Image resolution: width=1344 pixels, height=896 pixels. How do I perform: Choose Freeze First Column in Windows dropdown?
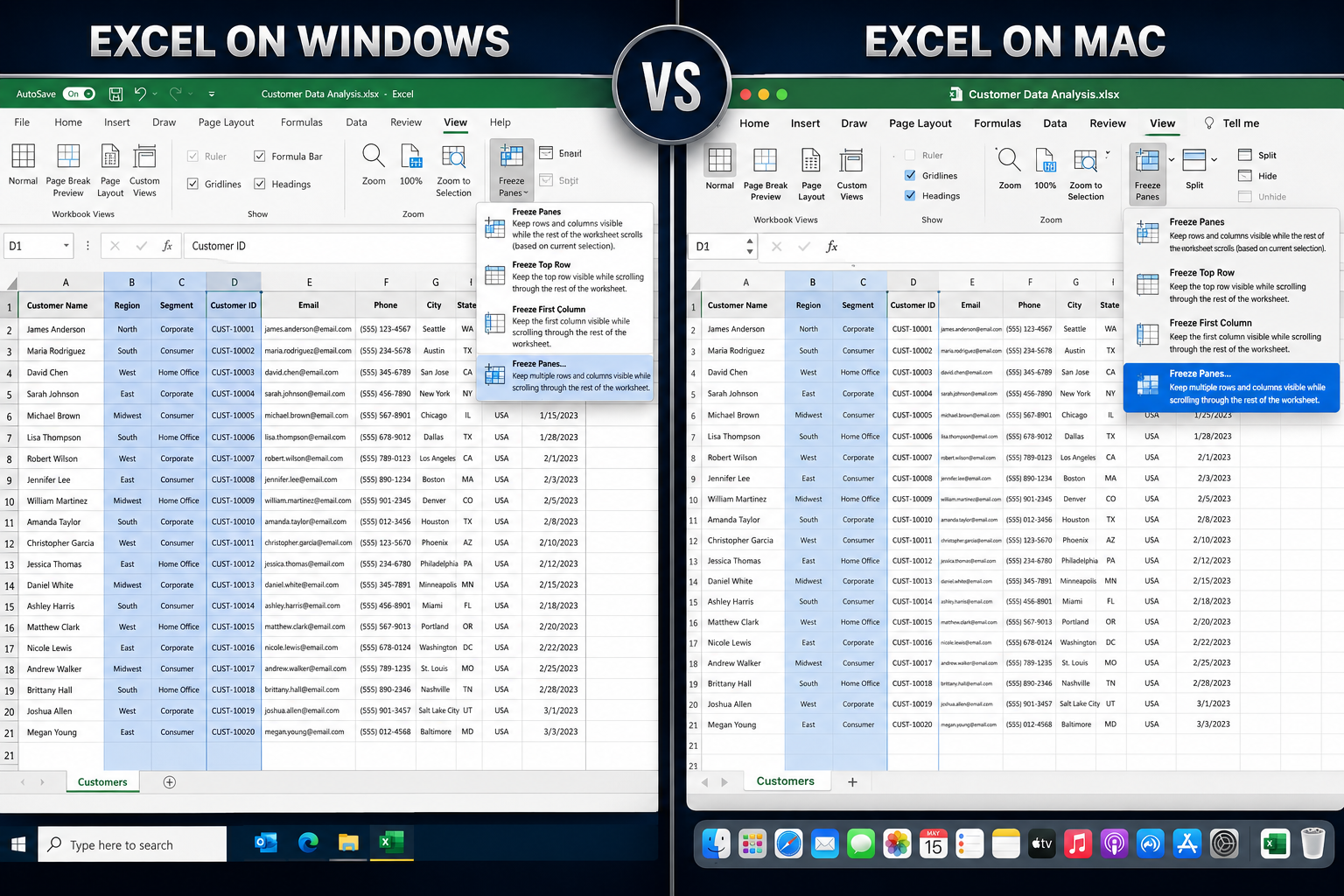coord(566,326)
